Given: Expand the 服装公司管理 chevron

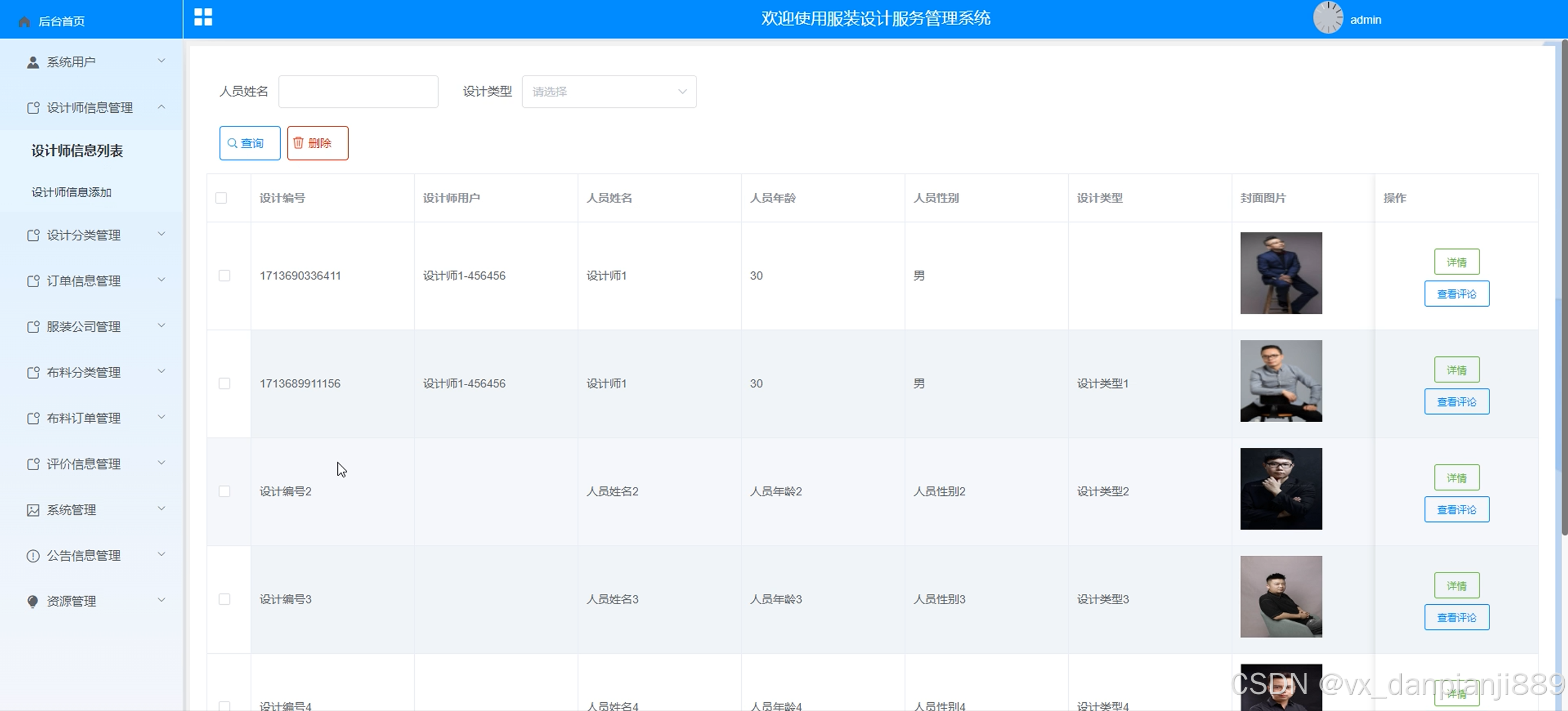Looking at the screenshot, I should point(161,326).
